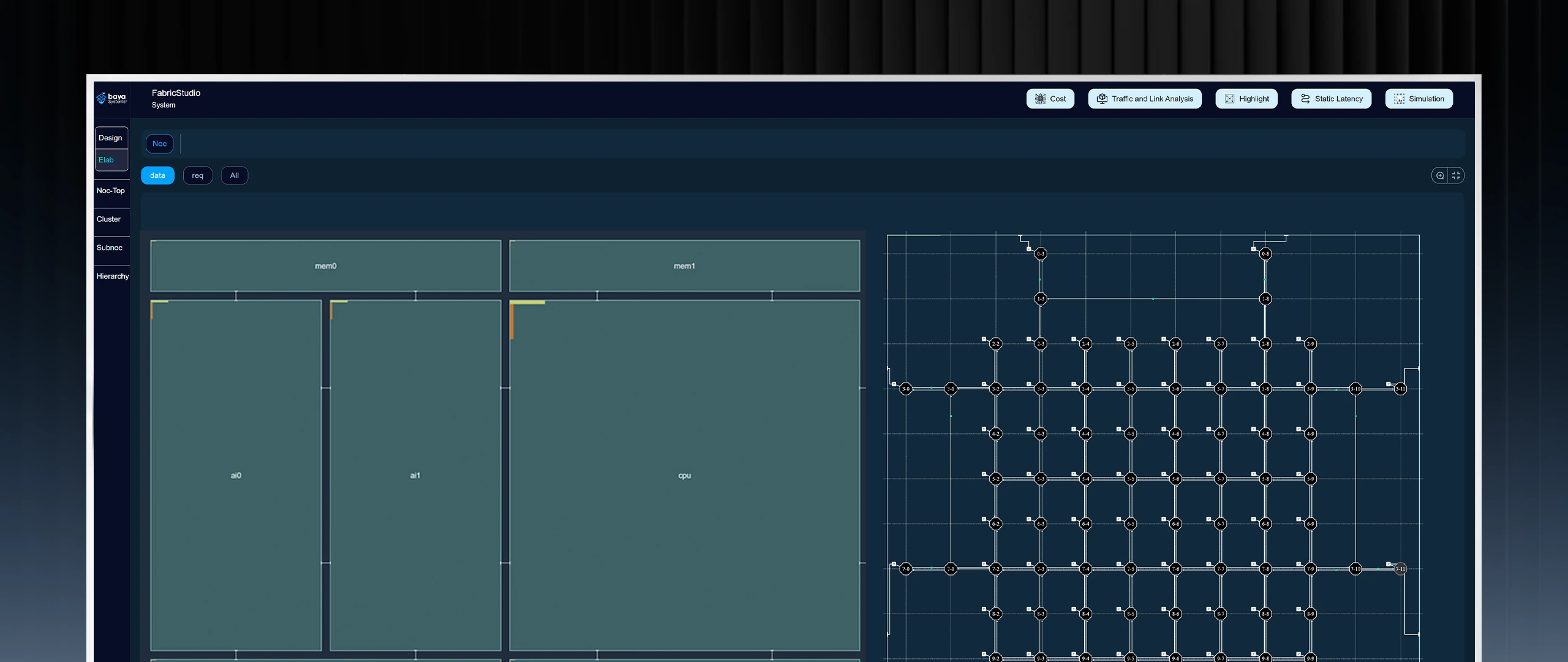Image resolution: width=1568 pixels, height=662 pixels.
Task: Click the zoom-in magnifier icon
Action: (1440, 175)
